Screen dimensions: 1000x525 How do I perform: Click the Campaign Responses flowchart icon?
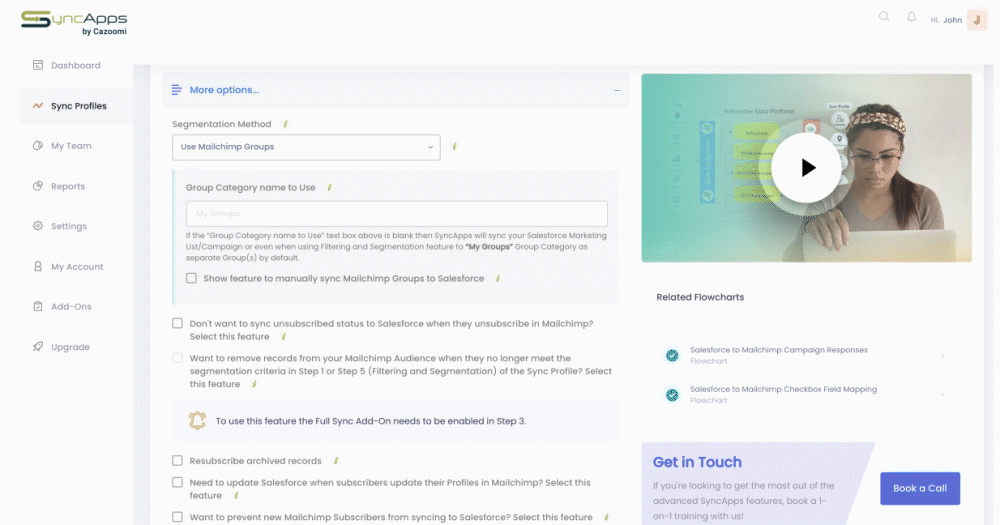pos(672,355)
